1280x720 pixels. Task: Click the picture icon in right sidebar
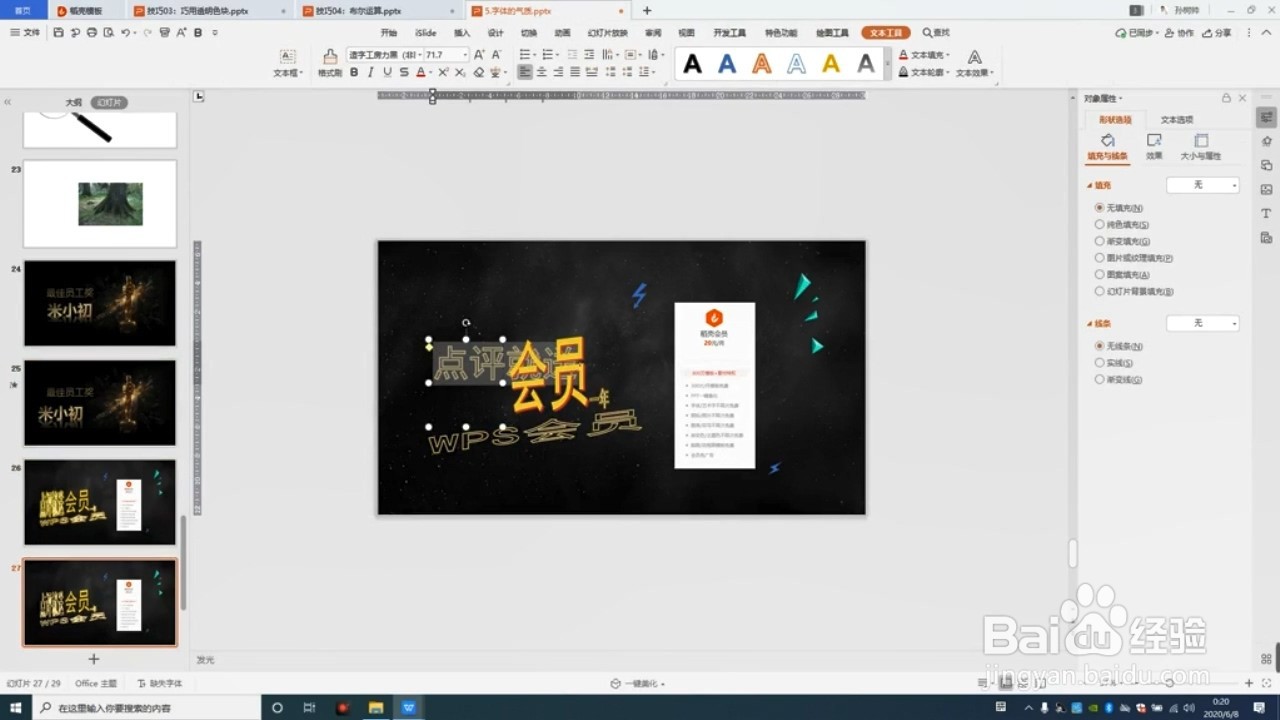[x=1266, y=190]
